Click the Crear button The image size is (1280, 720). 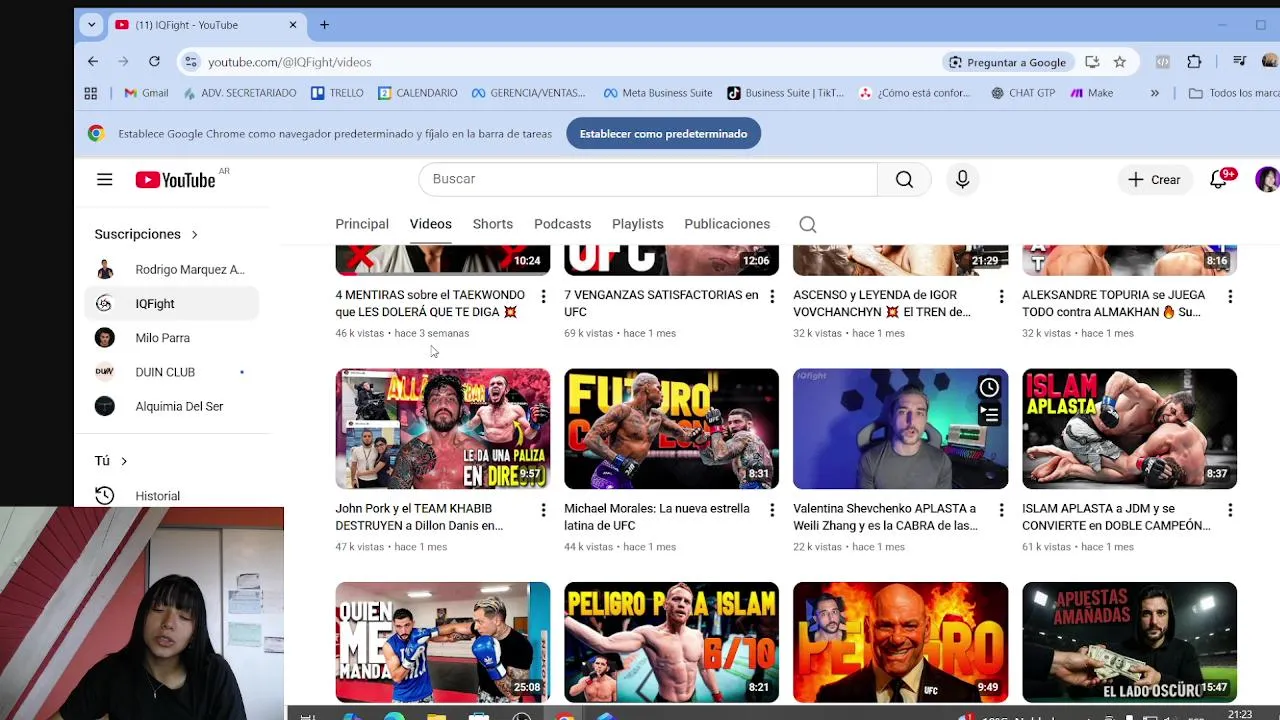pos(1154,180)
